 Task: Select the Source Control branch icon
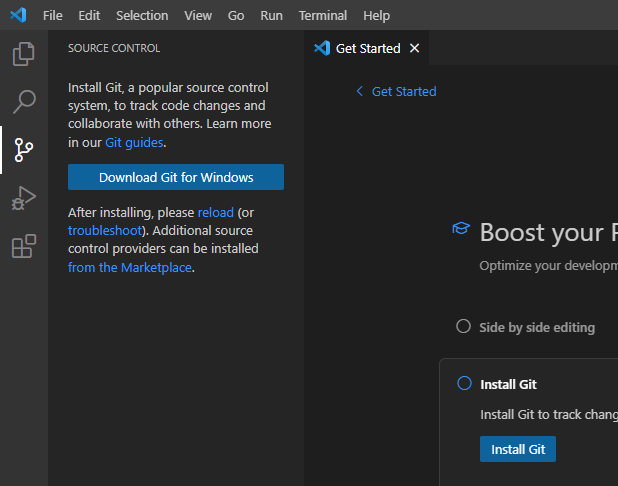[x=24, y=150]
